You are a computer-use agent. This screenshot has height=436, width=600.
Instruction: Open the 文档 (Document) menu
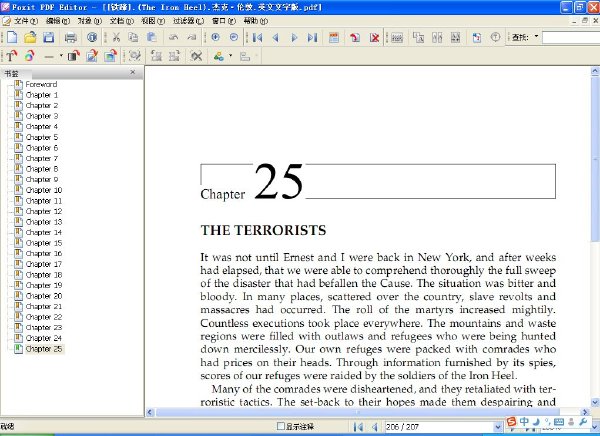point(121,21)
